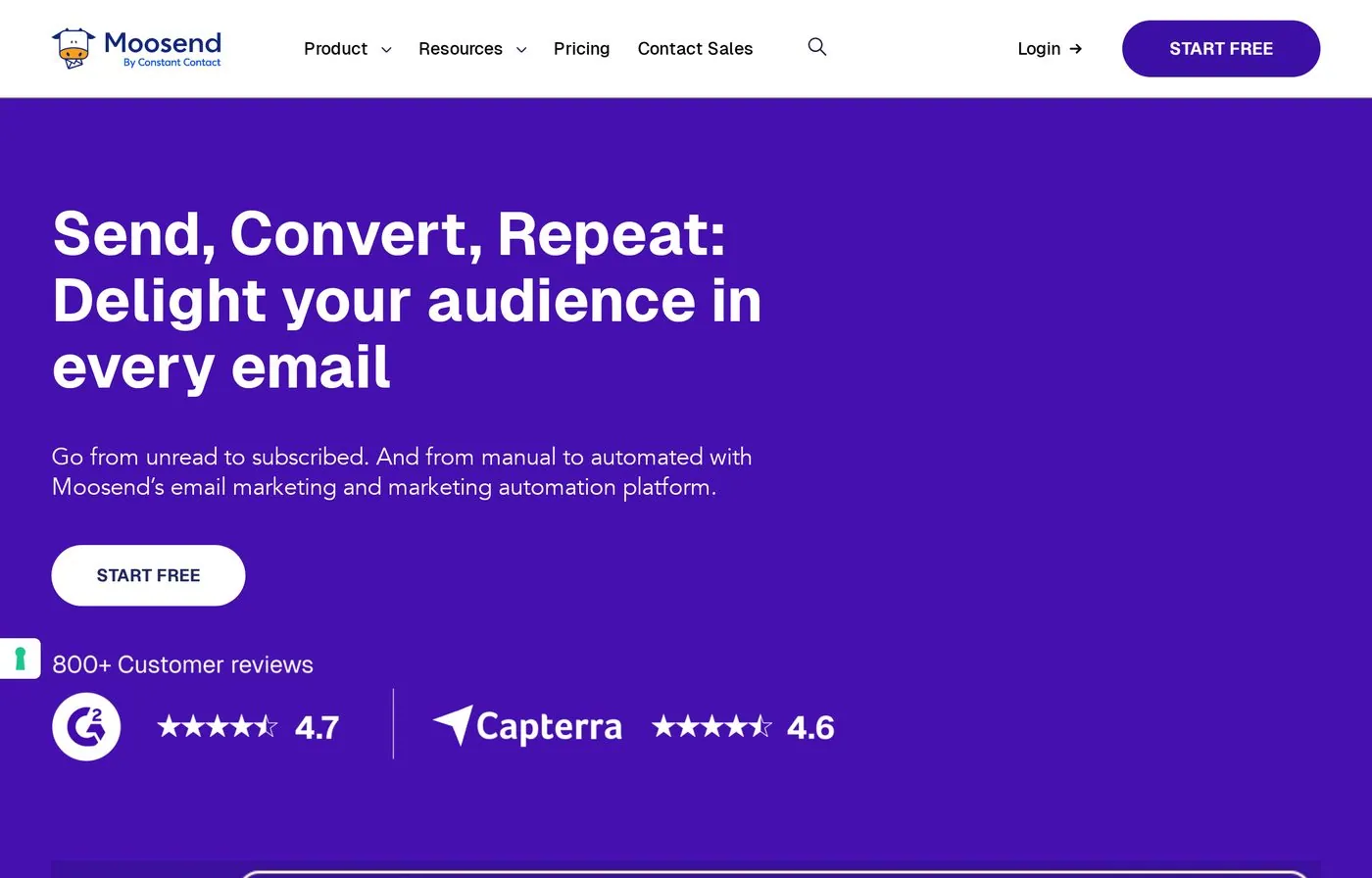Image resolution: width=1372 pixels, height=878 pixels.
Task: Open the search magnifier icon
Action: [817, 47]
